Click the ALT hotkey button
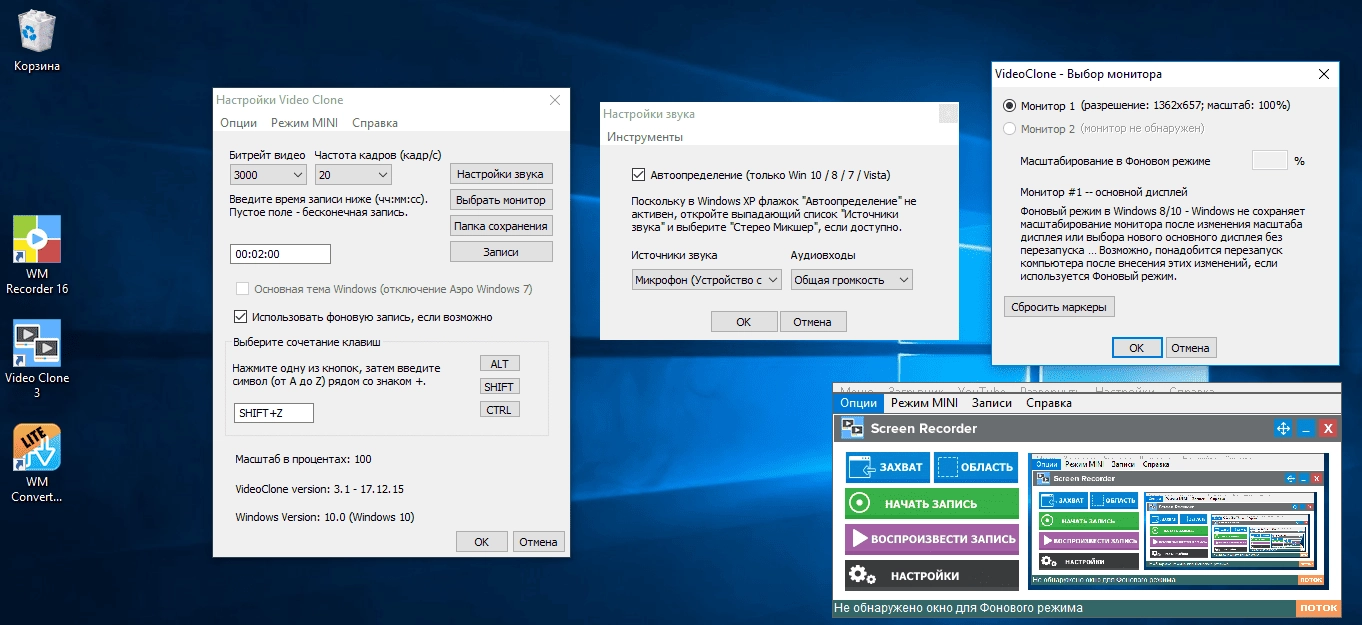The height and width of the screenshot is (625, 1362). tap(500, 364)
